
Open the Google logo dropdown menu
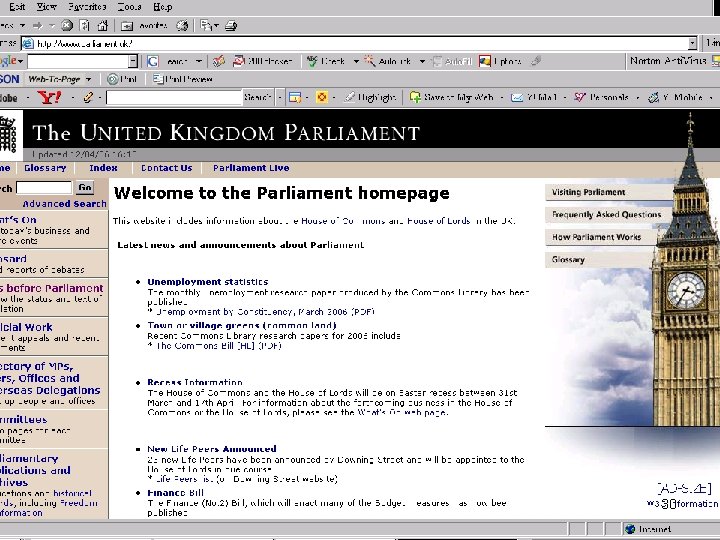pos(21,61)
